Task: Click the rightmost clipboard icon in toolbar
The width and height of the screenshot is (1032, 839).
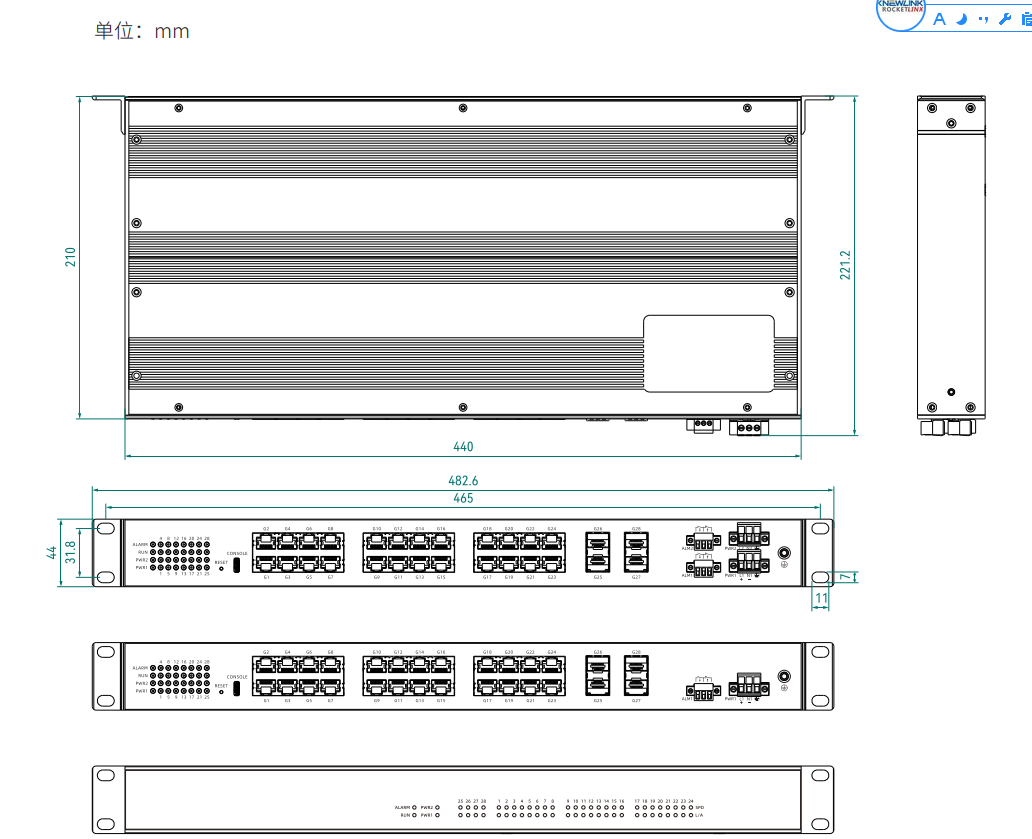Action: [x=1025, y=19]
